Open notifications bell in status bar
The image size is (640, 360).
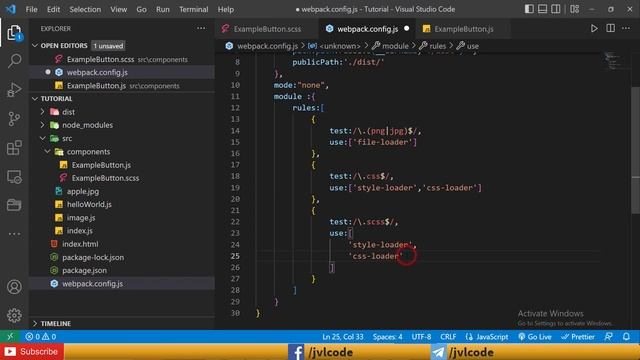pyautogui.click(x=626, y=337)
